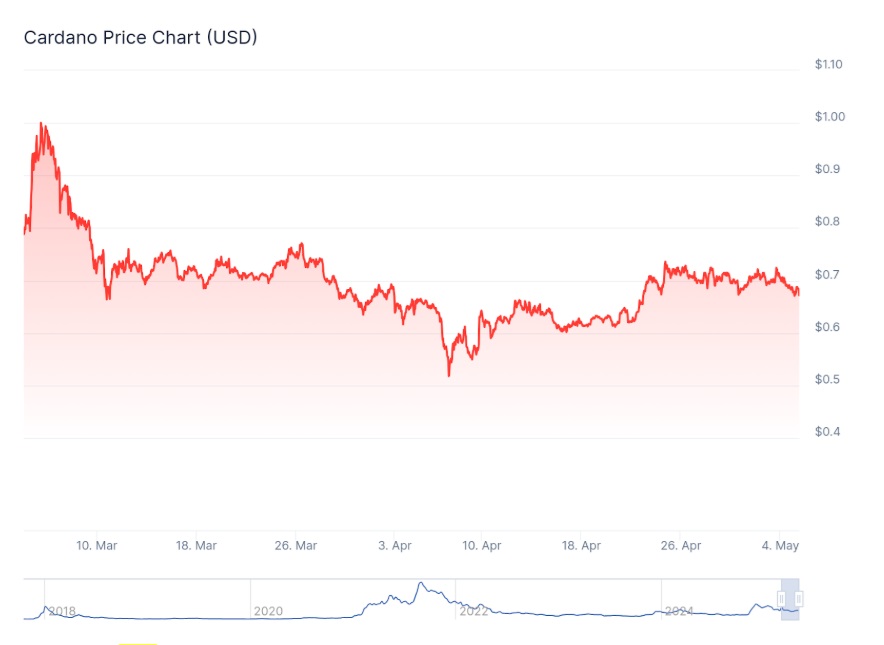Click the 10. Apr date axis label
Image resolution: width=884 pixels, height=645 pixels.
(481, 545)
